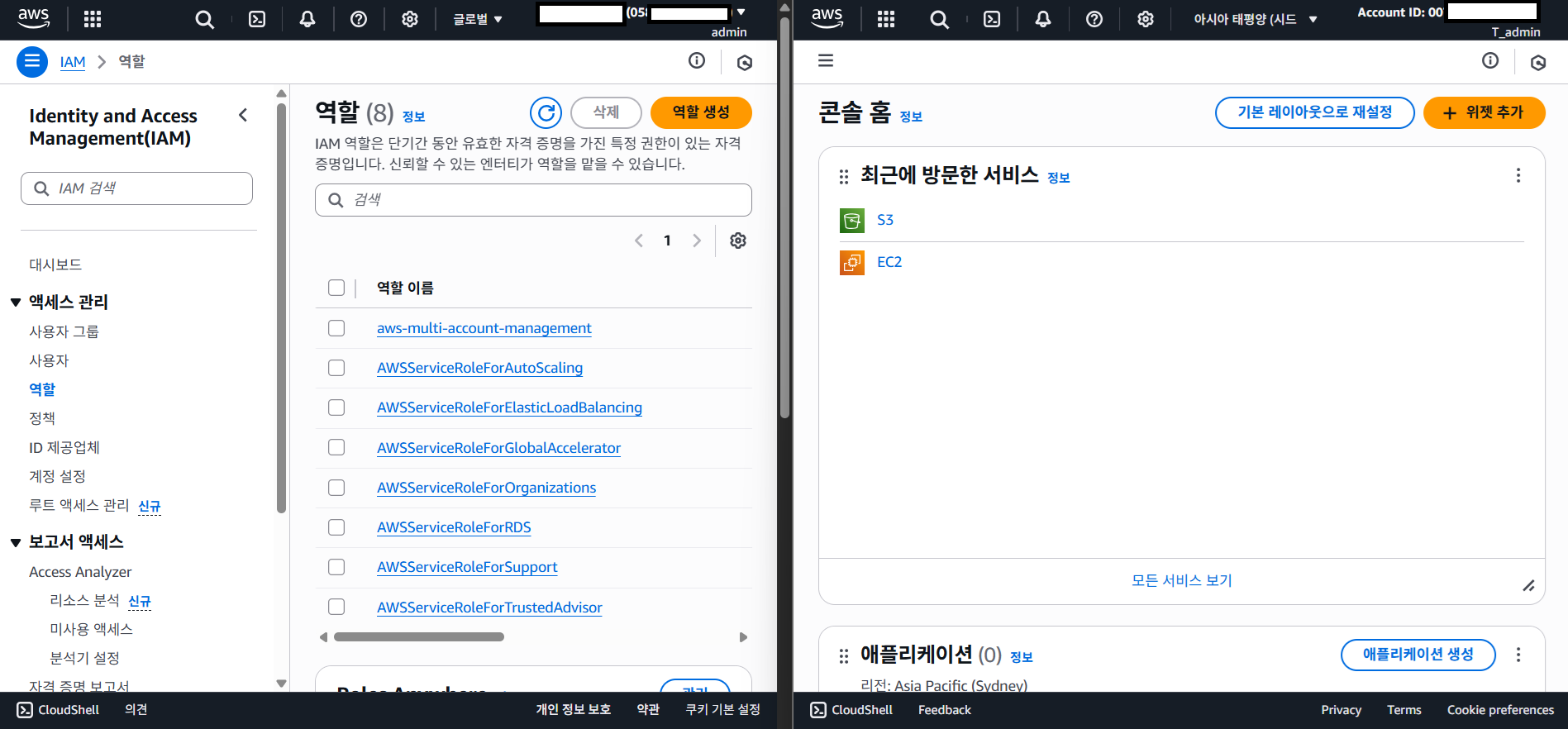The image size is (1568, 729).
Task: Open hamburger menu on Console Home
Action: (x=826, y=60)
